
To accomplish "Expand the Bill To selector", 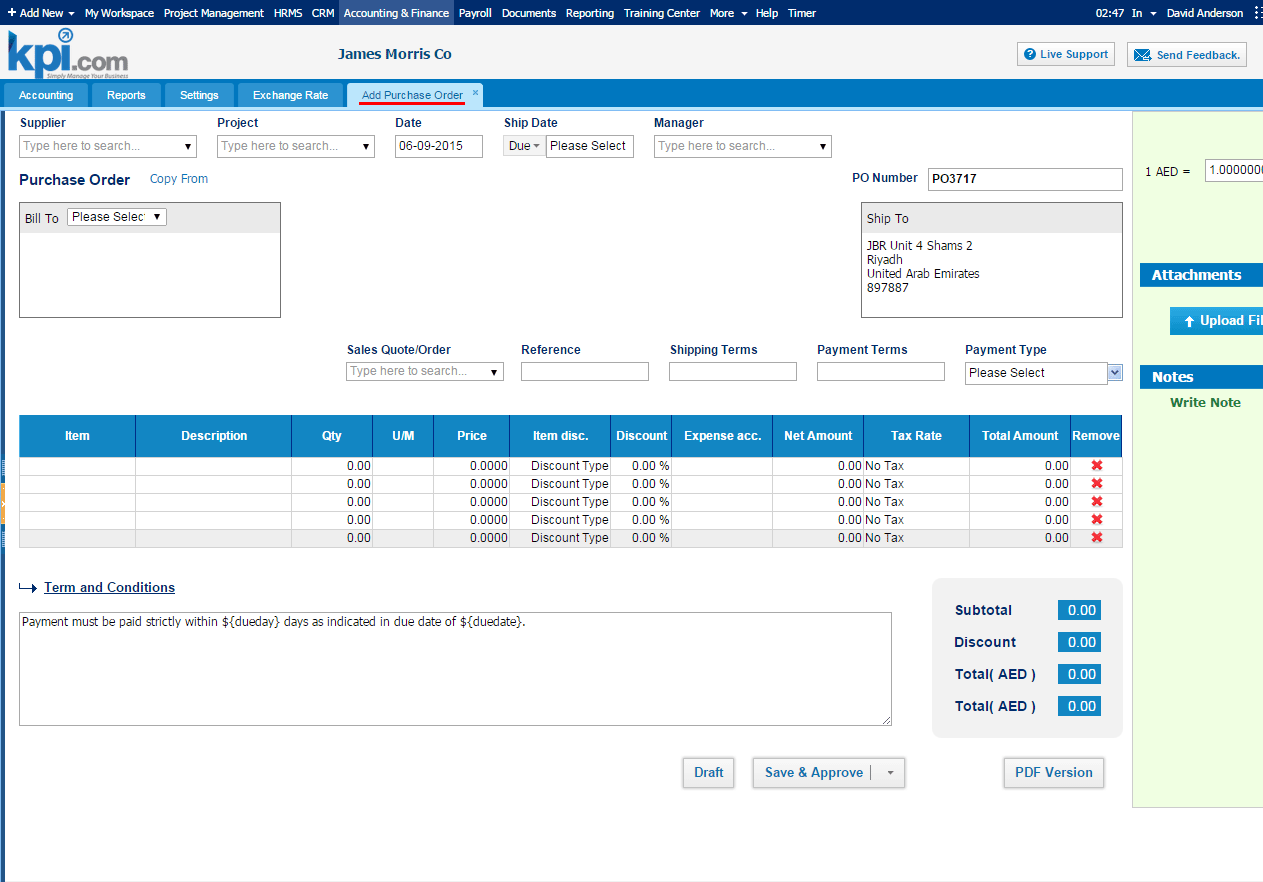I will coord(116,217).
